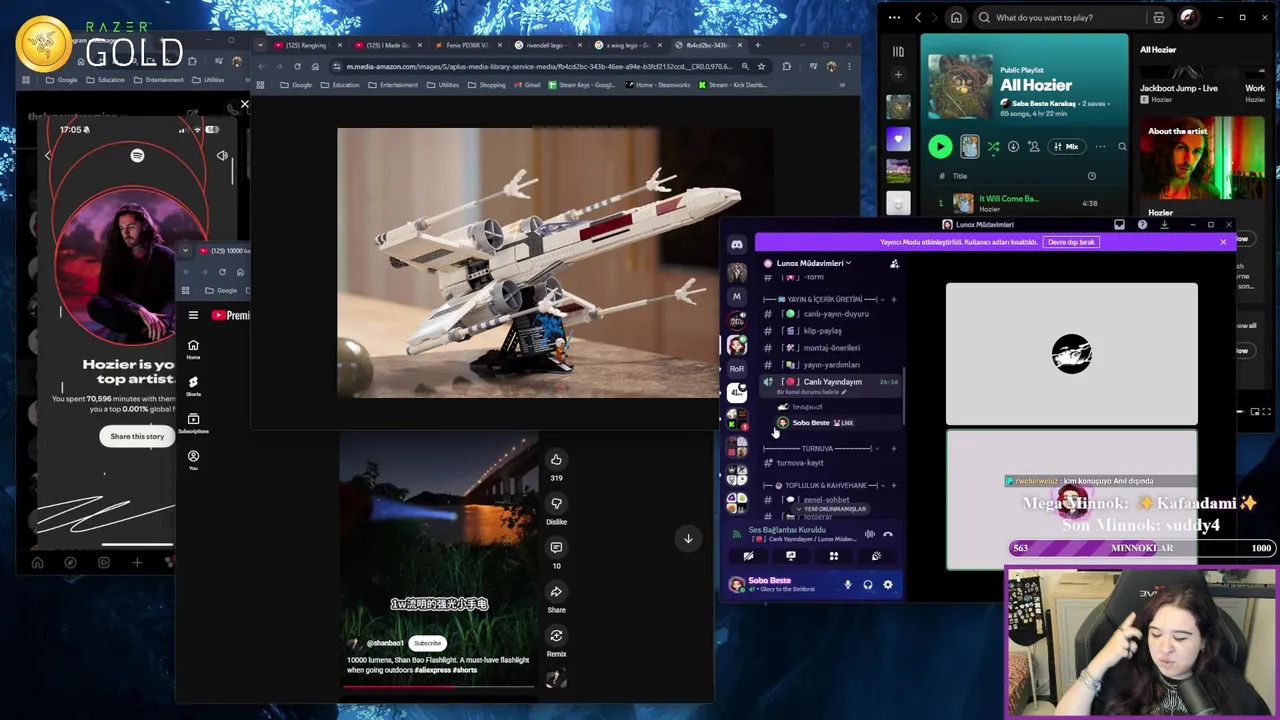Click the YENİ OKUNMAMIŞLAR pill
1280x720 pixels.
coord(832,509)
